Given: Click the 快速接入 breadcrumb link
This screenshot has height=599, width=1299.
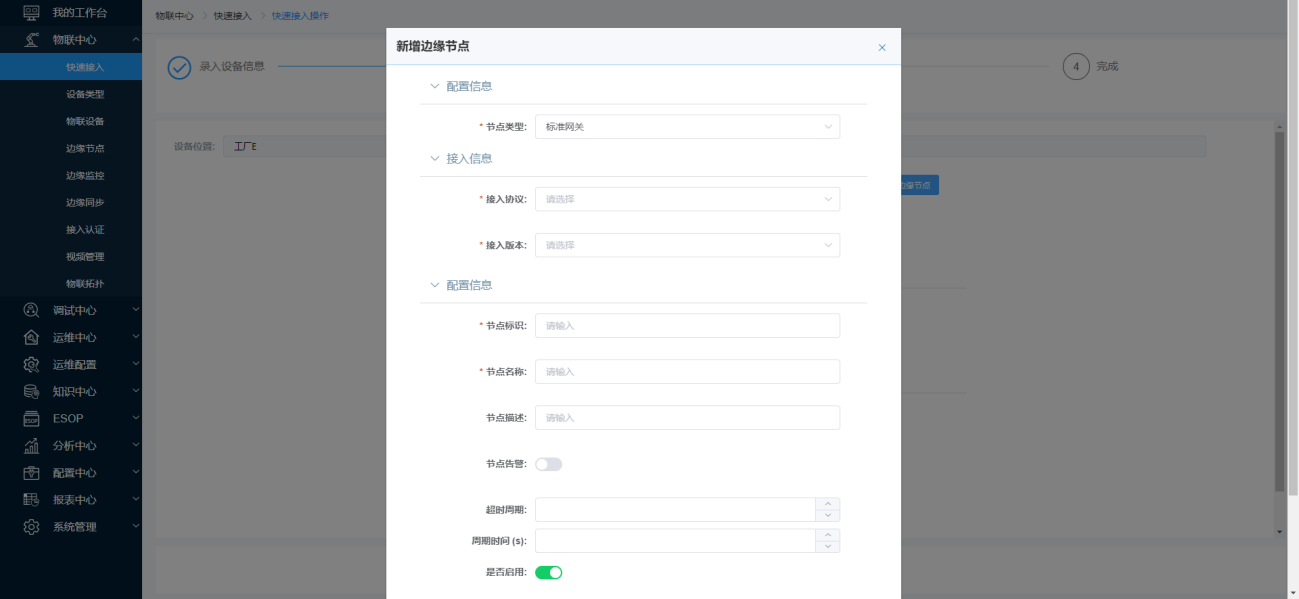Looking at the screenshot, I should [x=232, y=16].
